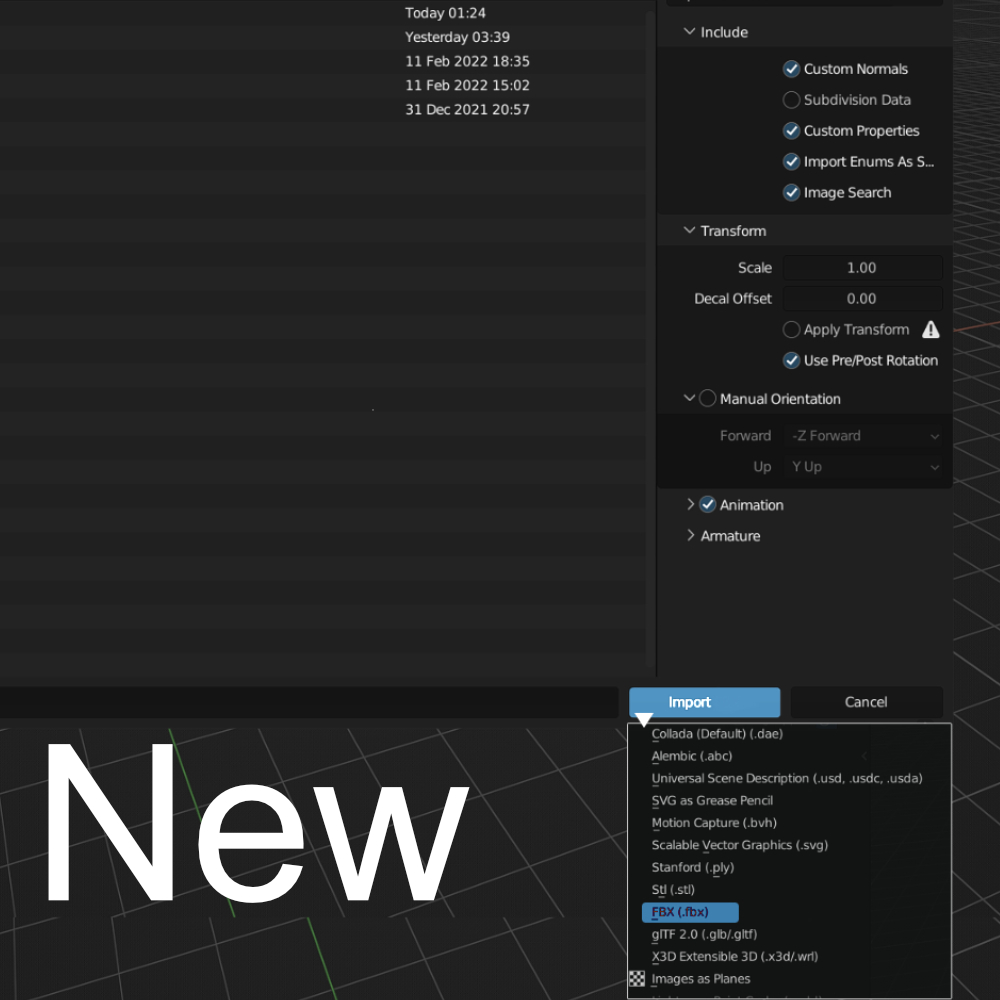This screenshot has width=1000, height=1000.
Task: Turn off the Image Search checkbox
Action: pos(791,193)
